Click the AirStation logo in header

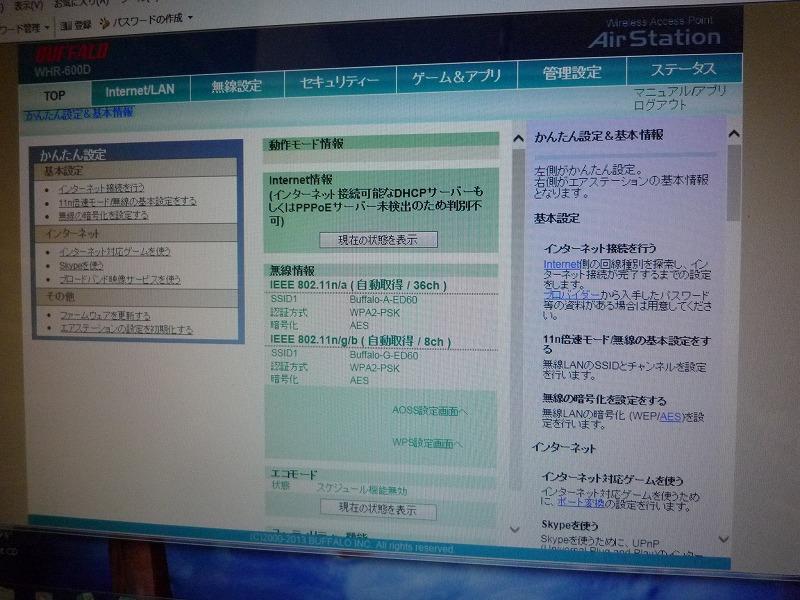pos(655,38)
